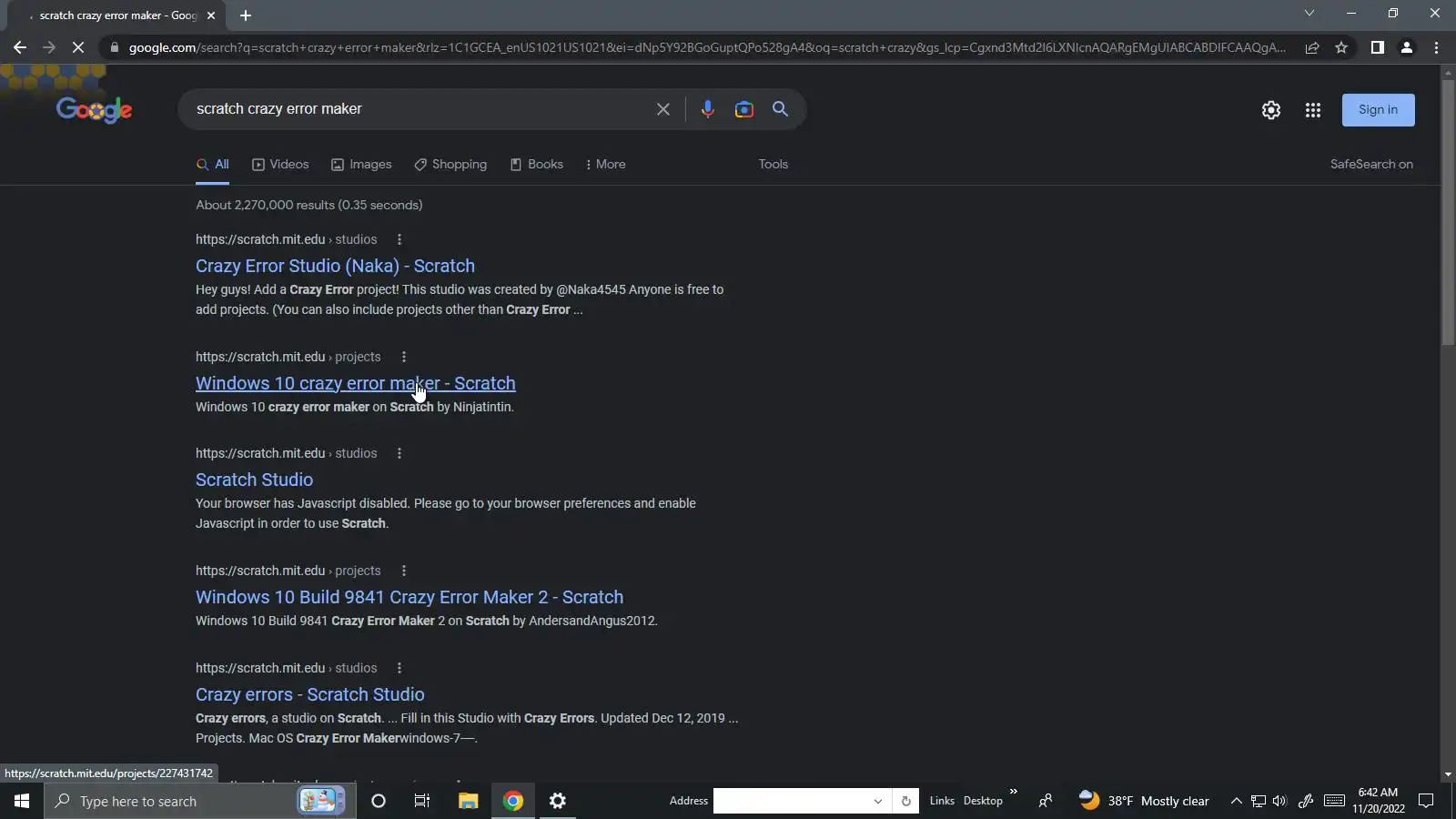Open Task View on the taskbar
Image resolution: width=1456 pixels, height=819 pixels.
coord(422,801)
